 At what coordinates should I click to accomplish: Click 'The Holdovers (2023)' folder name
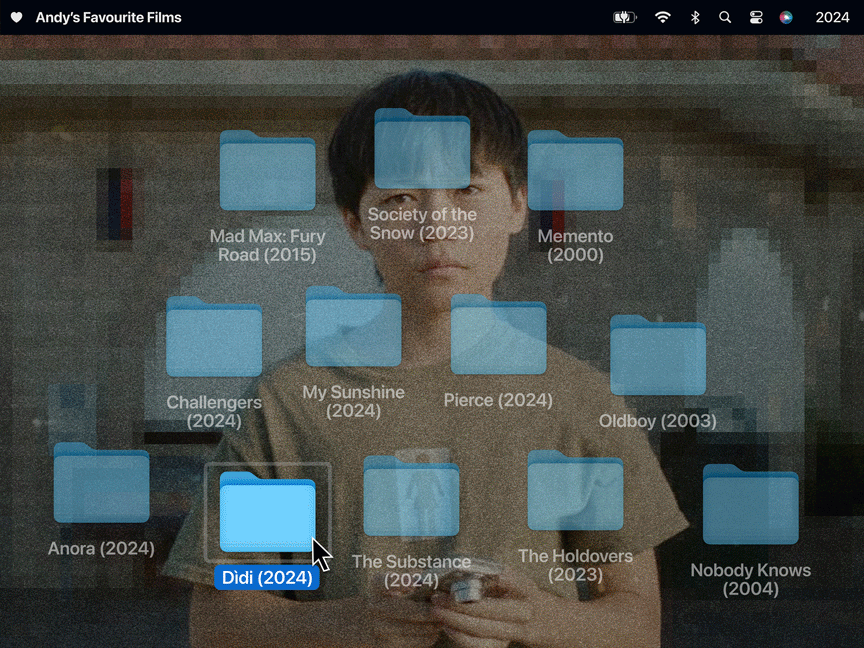click(x=575, y=565)
